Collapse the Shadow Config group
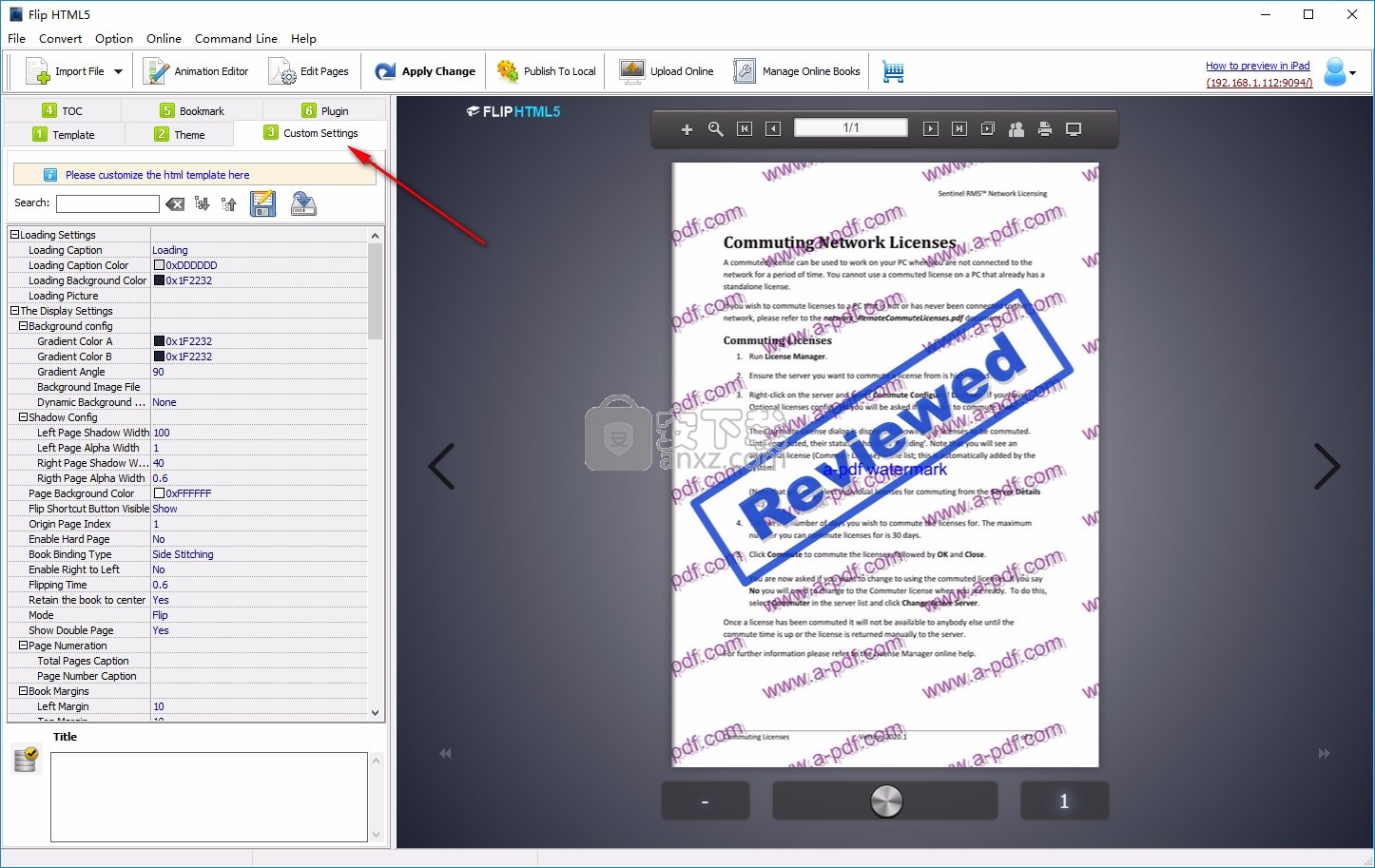This screenshot has width=1375, height=868. pyautogui.click(x=23, y=417)
